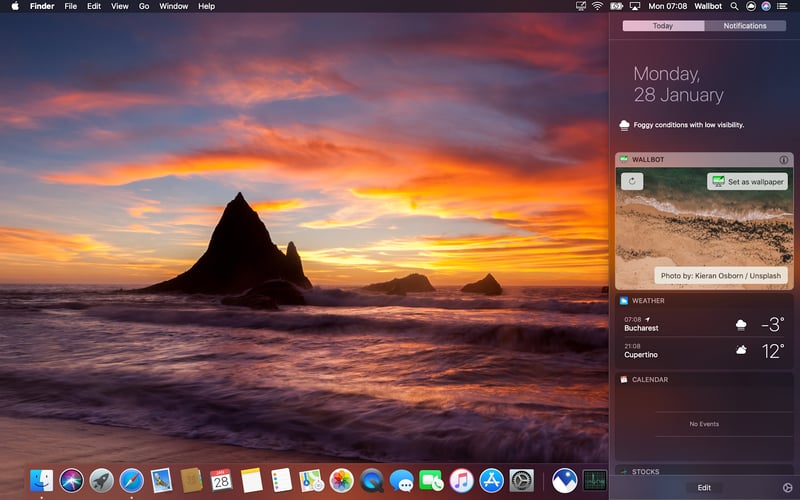Click the cloud icon in menu bar
800x500 pixels.
(751, 6)
